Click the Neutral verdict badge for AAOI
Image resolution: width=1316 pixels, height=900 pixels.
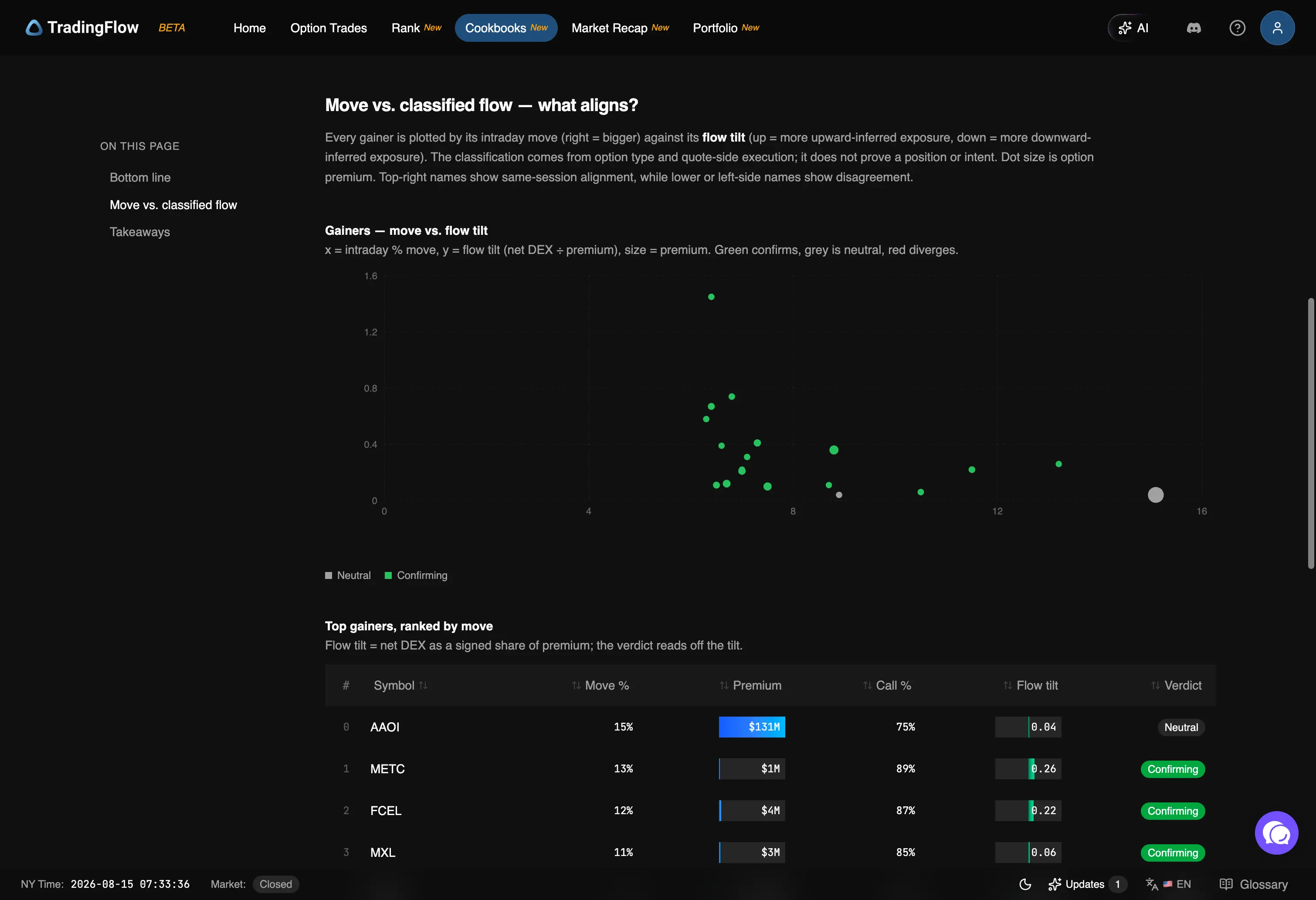(1180, 727)
